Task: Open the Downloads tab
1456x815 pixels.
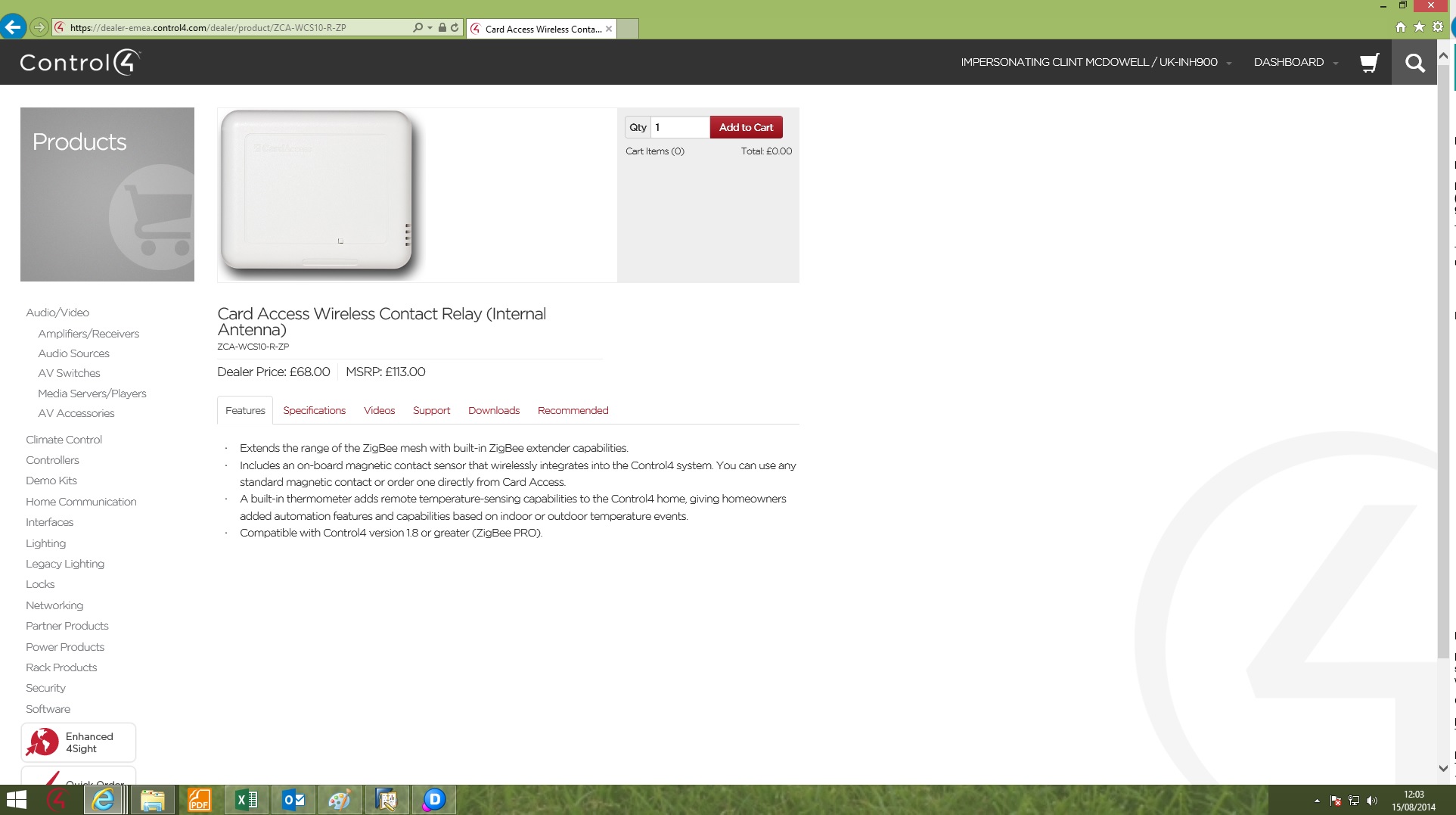Action: tap(494, 410)
